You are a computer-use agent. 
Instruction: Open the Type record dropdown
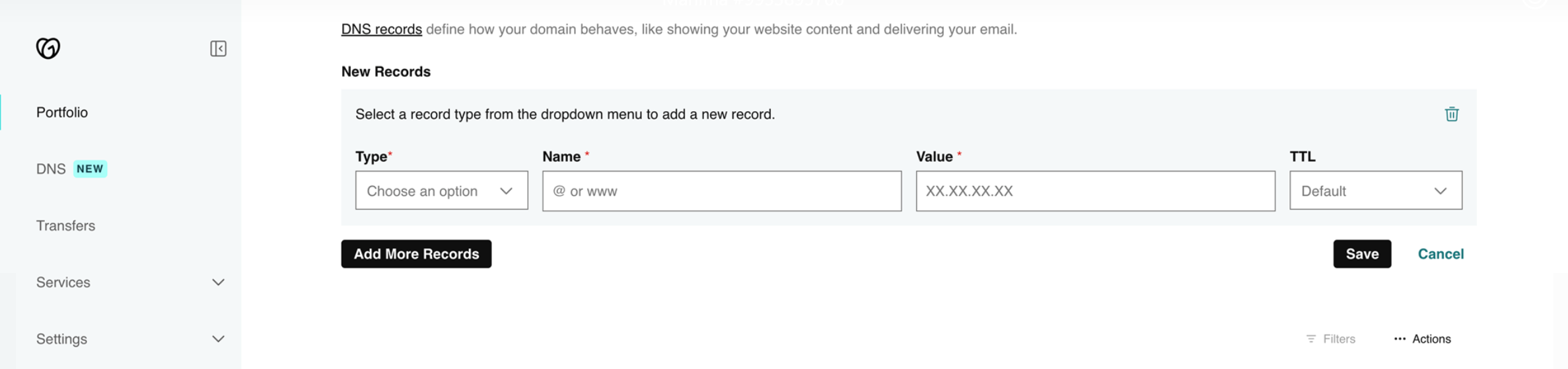click(441, 190)
